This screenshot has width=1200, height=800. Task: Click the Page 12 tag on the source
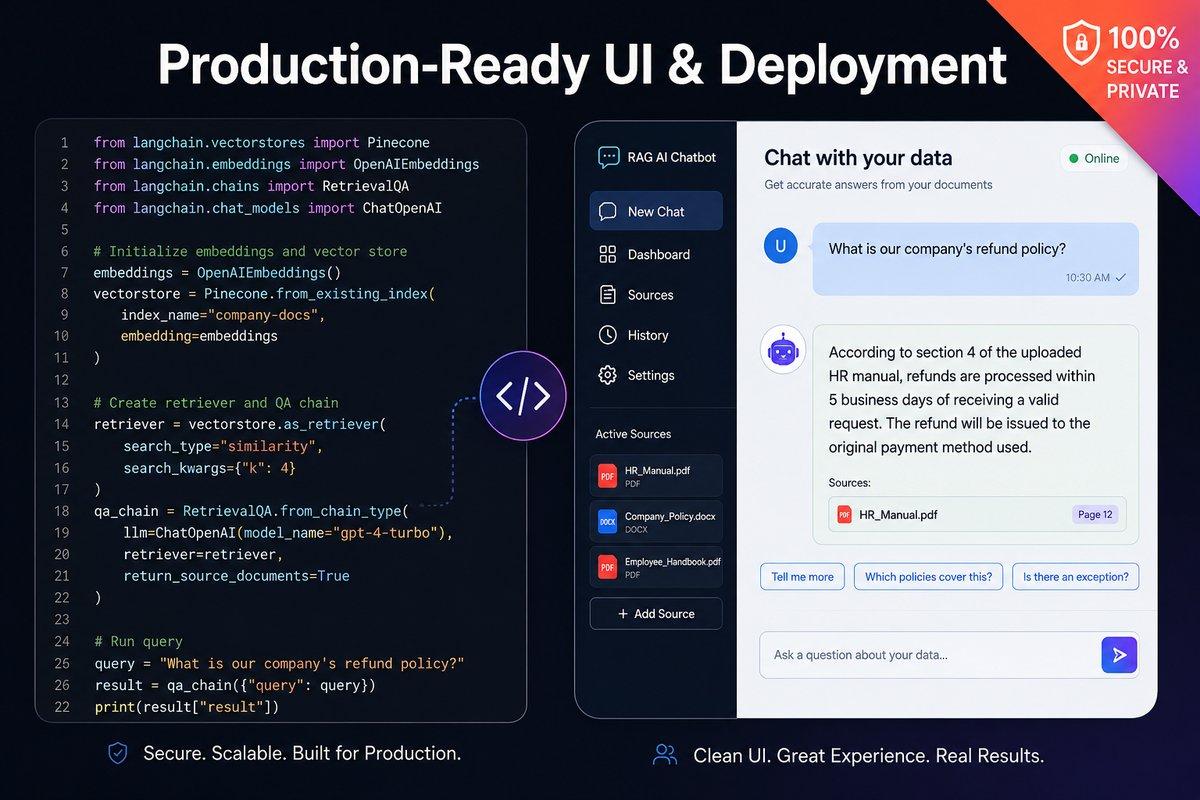pyautogui.click(x=1094, y=515)
